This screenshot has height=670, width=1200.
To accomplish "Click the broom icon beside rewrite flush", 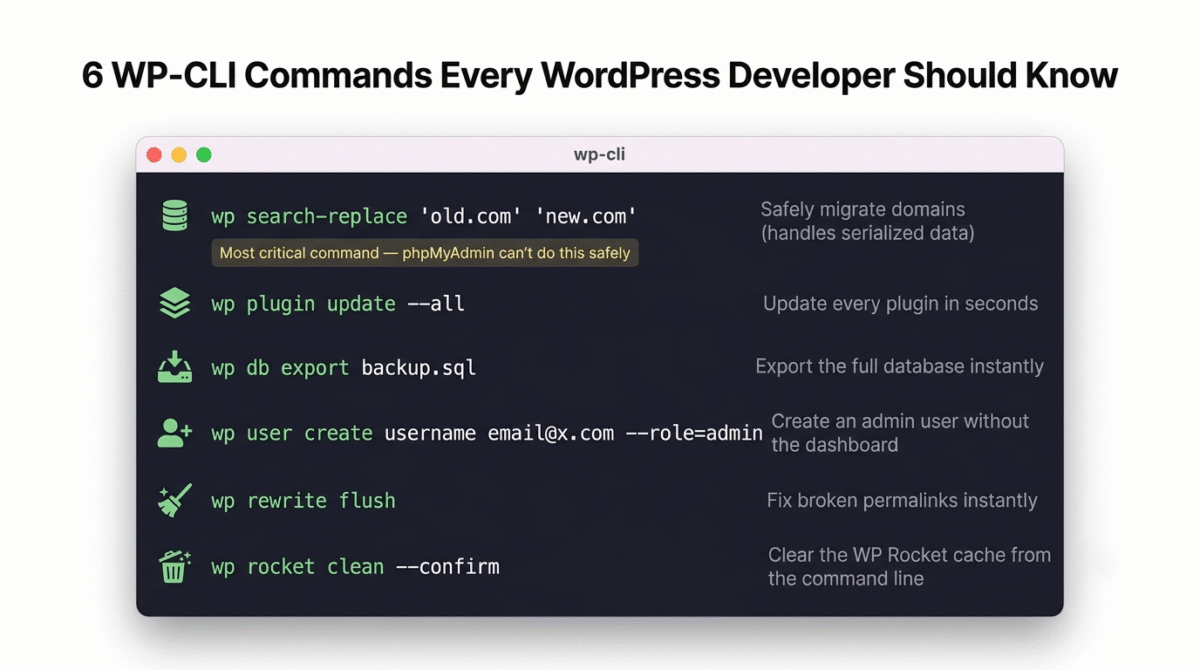I will point(175,500).
